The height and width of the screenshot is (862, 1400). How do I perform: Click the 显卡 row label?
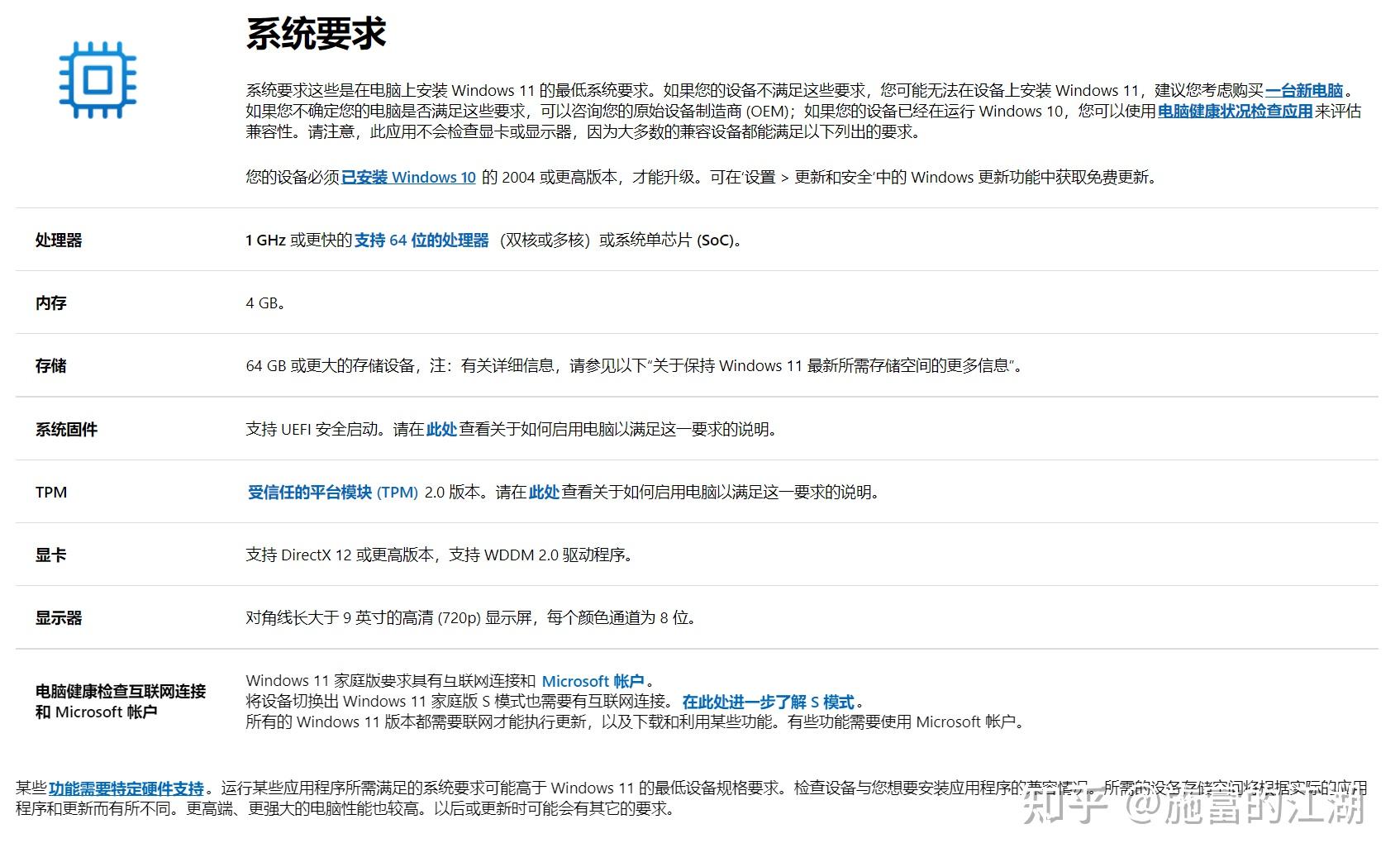point(50,555)
